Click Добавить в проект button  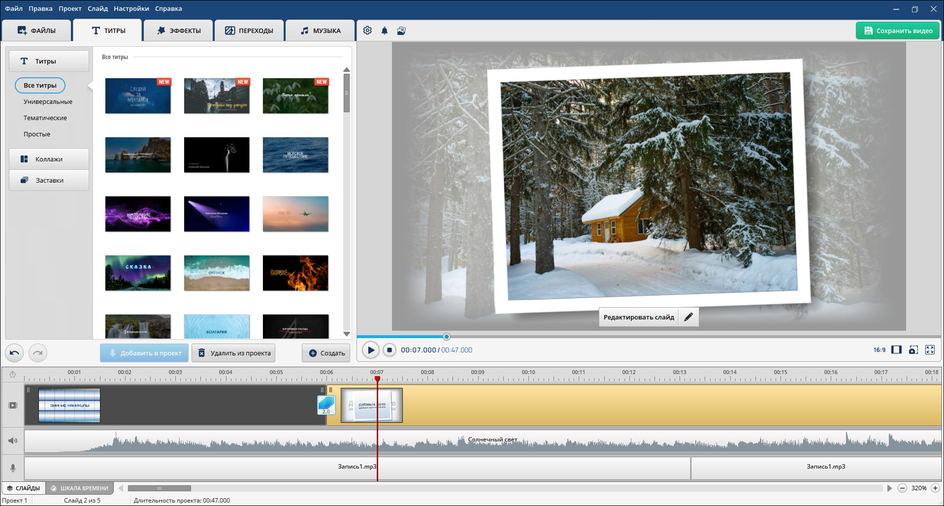(144, 353)
